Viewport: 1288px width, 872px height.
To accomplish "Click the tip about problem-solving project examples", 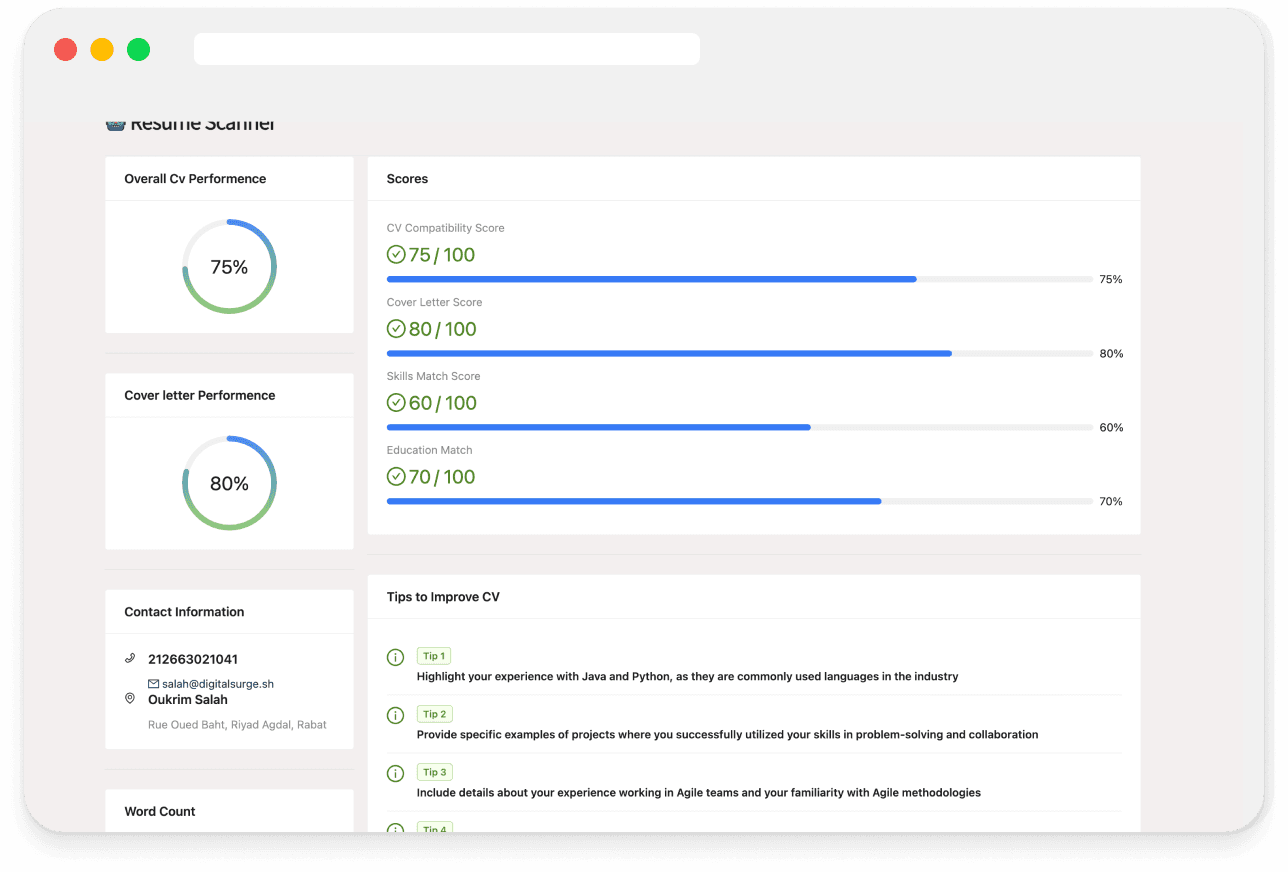I will click(x=728, y=735).
